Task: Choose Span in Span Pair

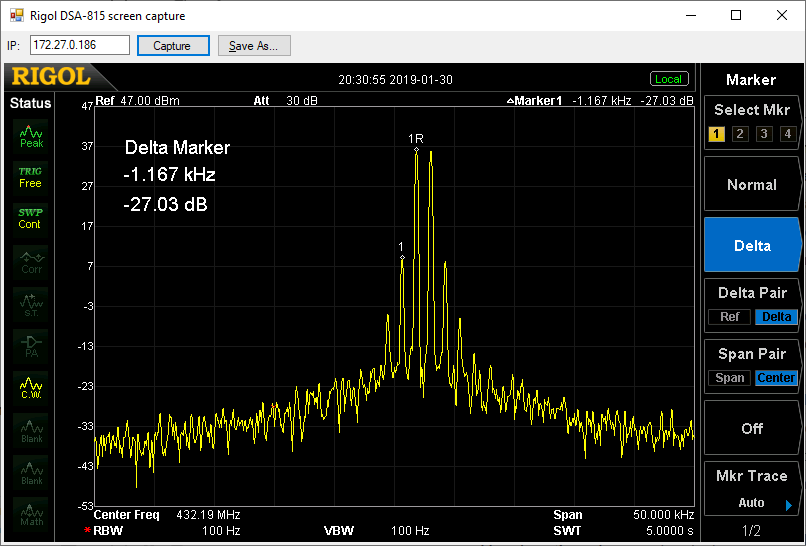Action: [729, 378]
